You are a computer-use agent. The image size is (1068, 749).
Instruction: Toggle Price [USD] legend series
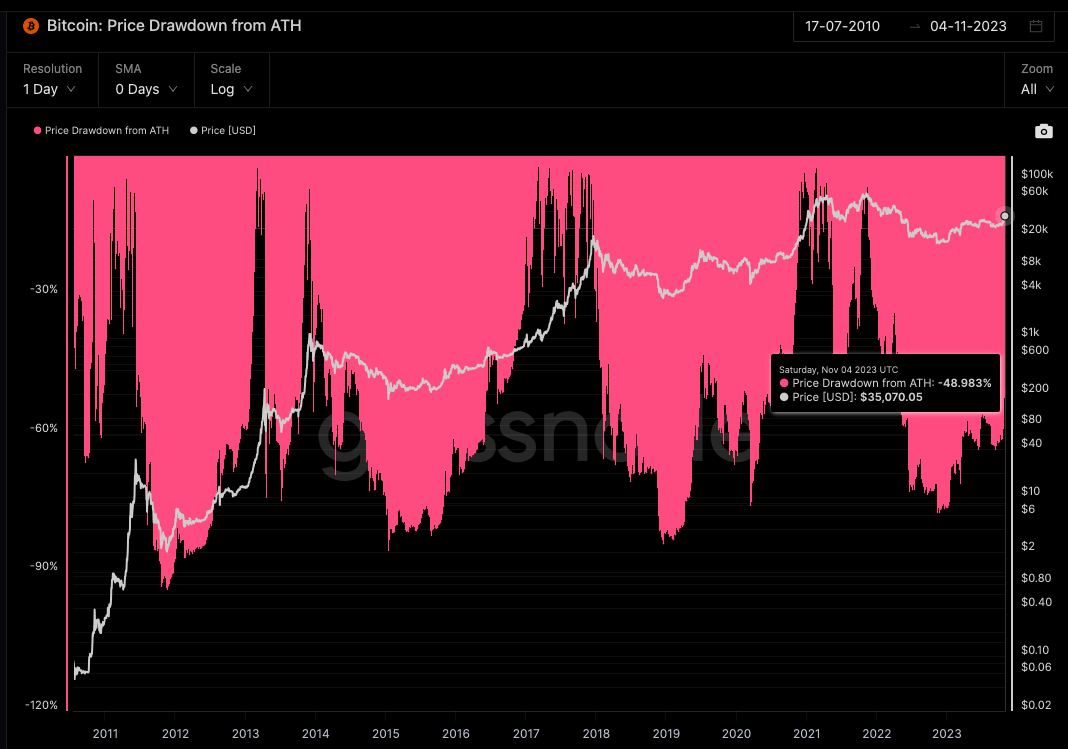pyautogui.click(x=223, y=131)
